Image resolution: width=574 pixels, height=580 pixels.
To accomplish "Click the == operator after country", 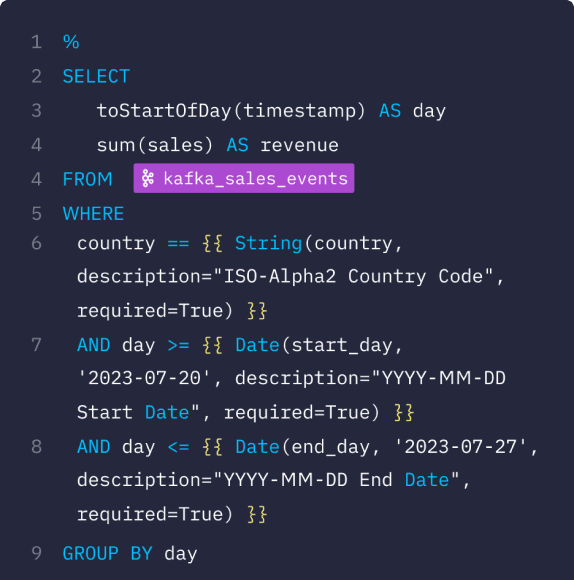I will (x=178, y=243).
